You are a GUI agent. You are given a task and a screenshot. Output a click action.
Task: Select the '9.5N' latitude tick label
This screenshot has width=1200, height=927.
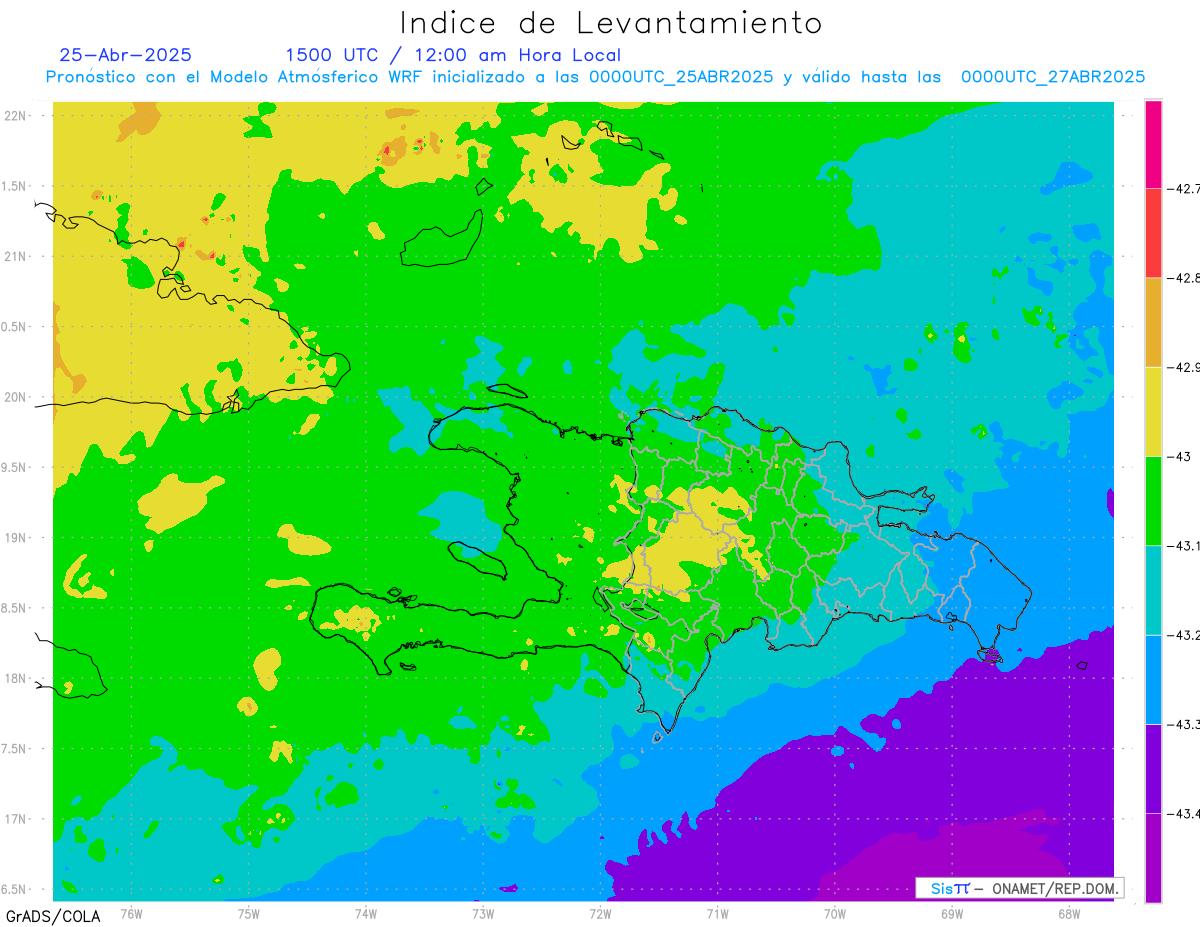point(14,467)
